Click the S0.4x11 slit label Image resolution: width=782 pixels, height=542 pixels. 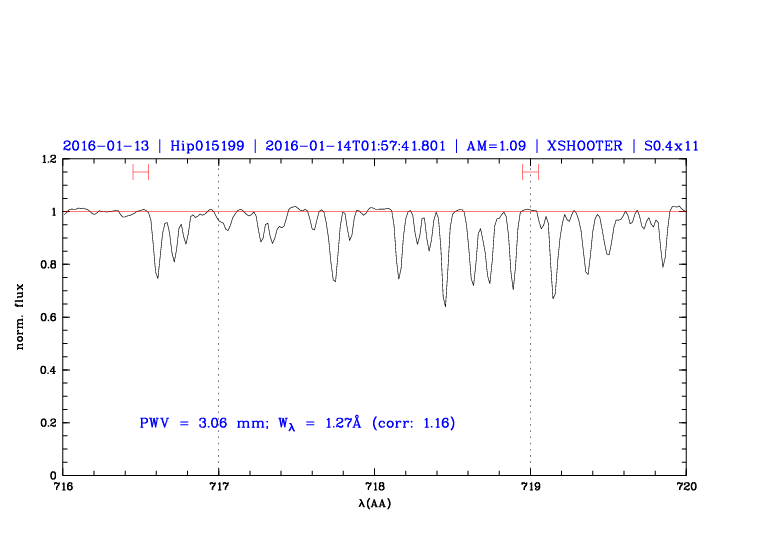pyautogui.click(x=665, y=146)
